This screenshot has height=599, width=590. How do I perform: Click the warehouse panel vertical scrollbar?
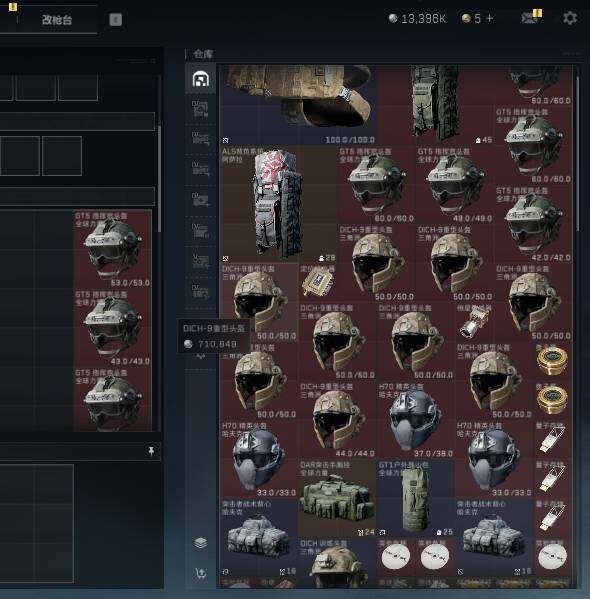[578, 154]
